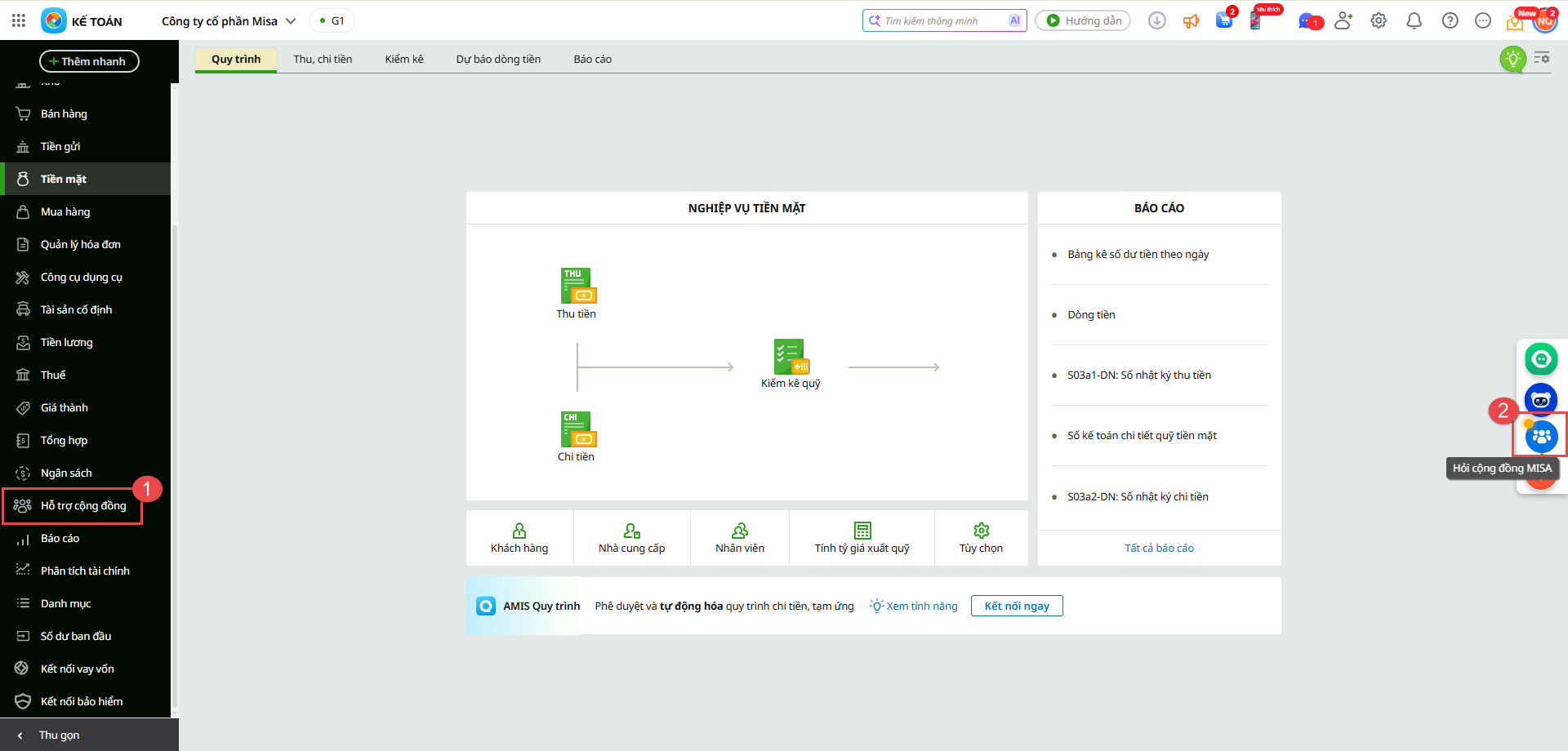Viewport: 1568px width, 751px height.
Task: Open the blue panda assistant icon
Action: [1541, 399]
